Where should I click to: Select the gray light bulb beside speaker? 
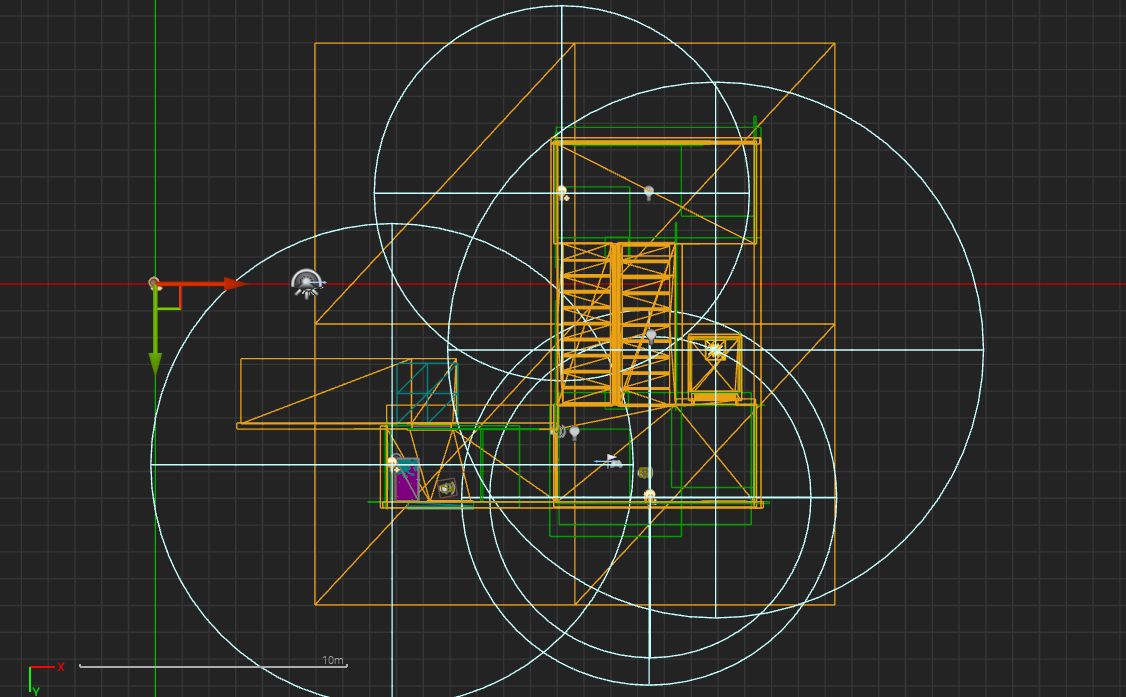pos(574,432)
